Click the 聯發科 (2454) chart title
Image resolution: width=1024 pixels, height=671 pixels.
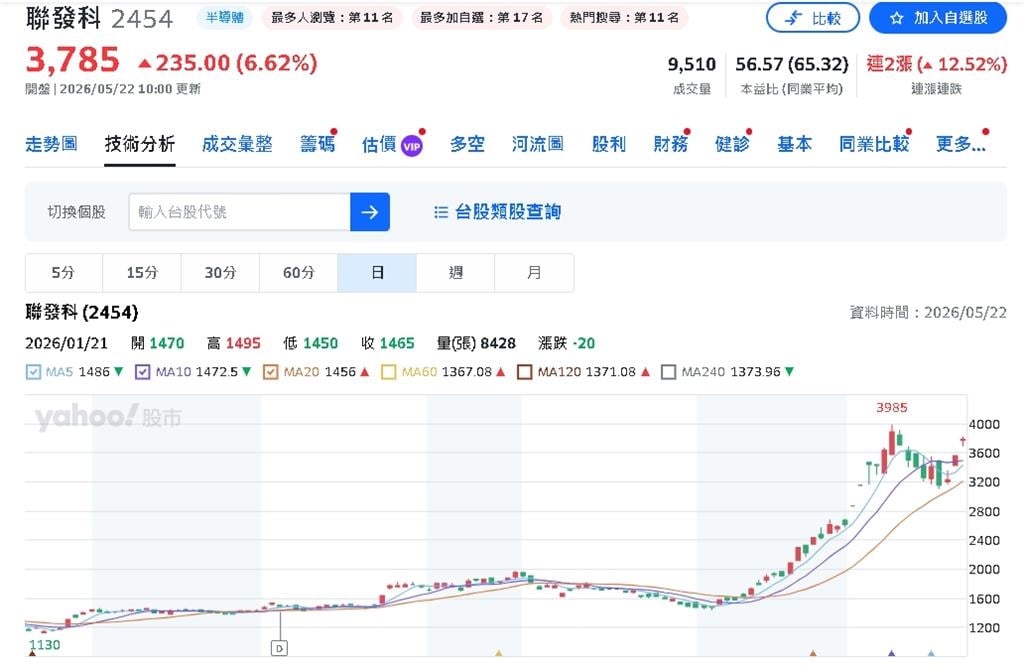click(82, 312)
